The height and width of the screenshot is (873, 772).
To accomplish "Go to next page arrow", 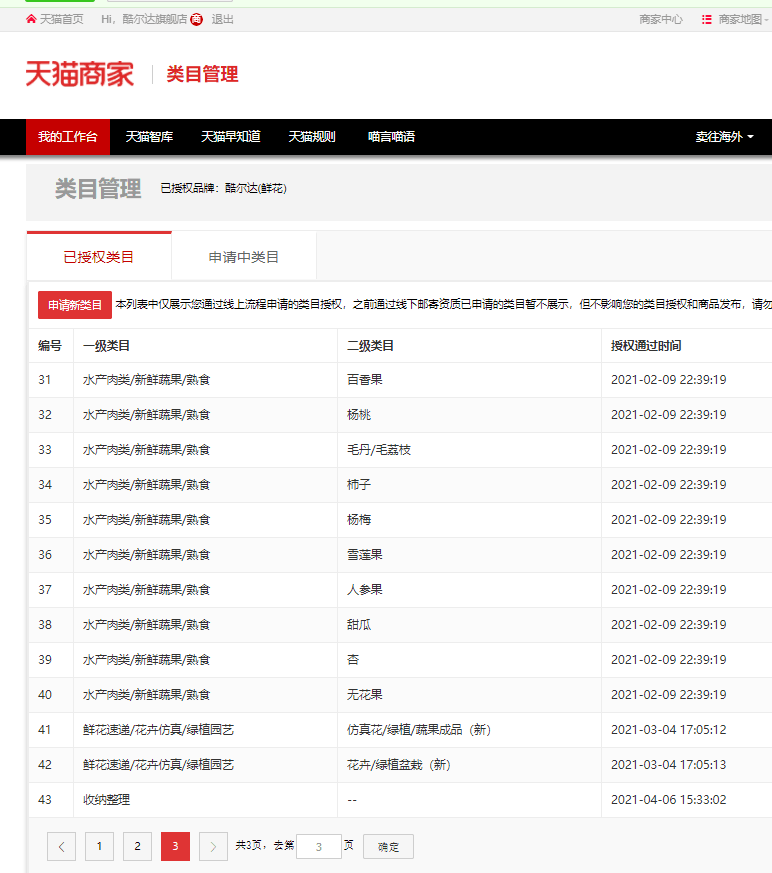I will 213,846.
